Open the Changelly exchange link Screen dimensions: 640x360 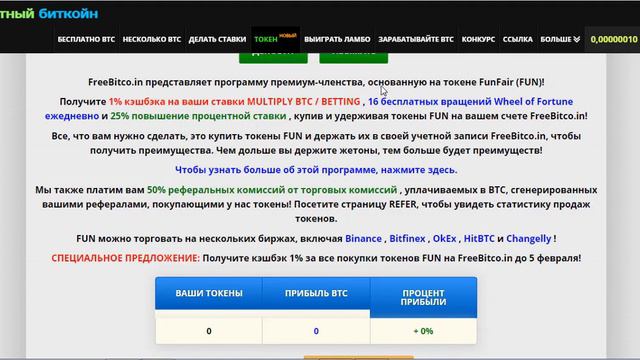529,238
